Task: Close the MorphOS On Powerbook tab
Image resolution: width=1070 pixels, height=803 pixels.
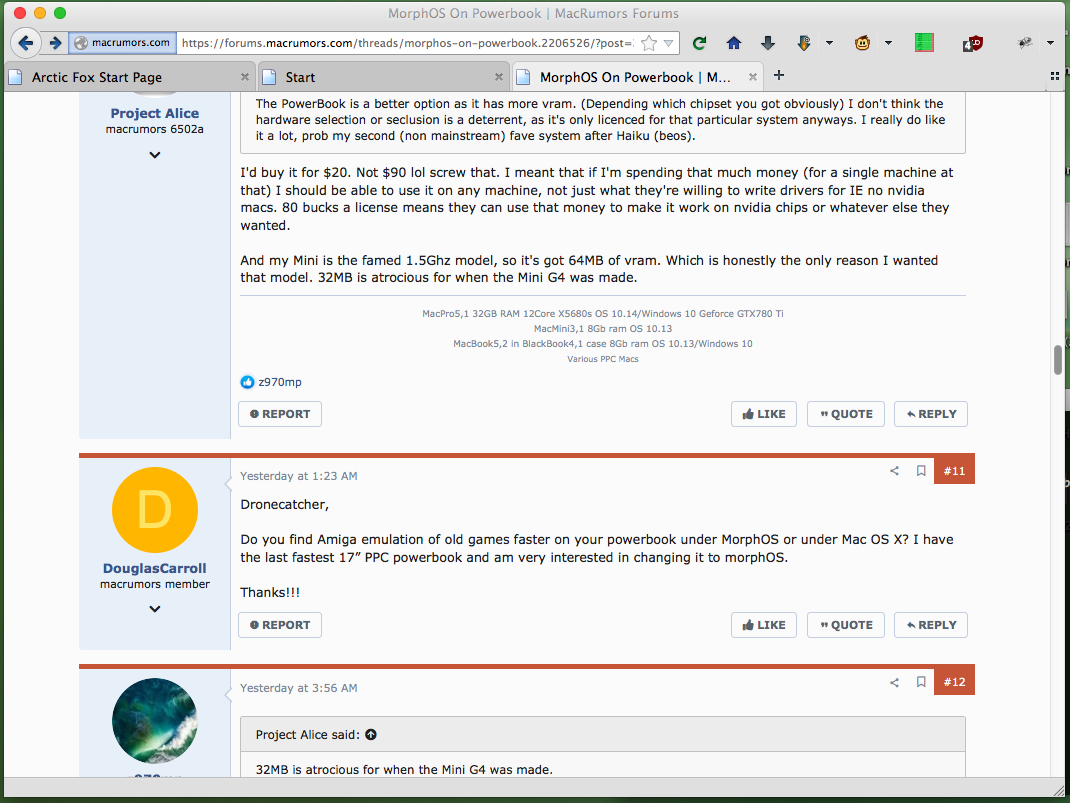Action: pyautogui.click(x=752, y=77)
